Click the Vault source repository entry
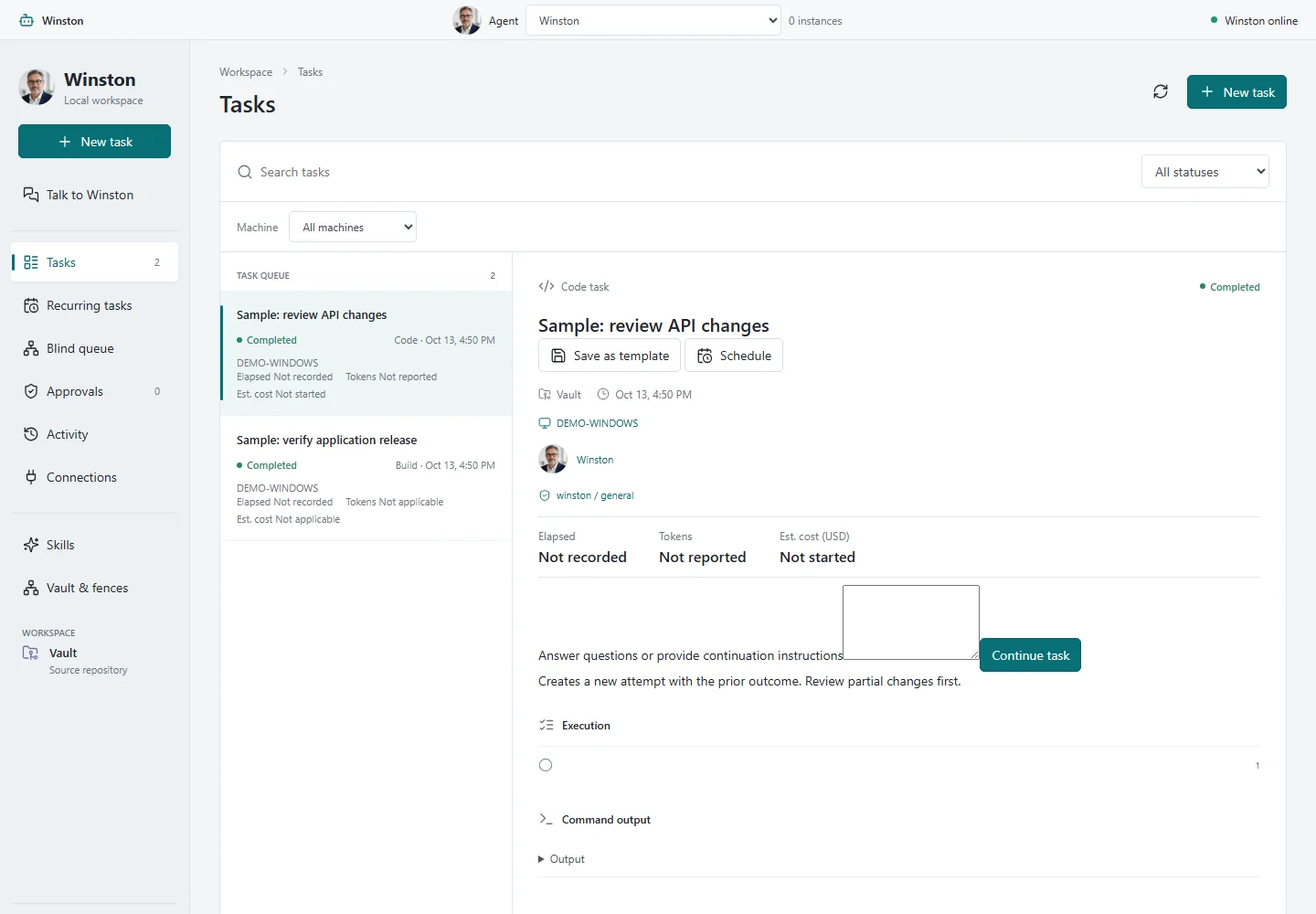 94,660
